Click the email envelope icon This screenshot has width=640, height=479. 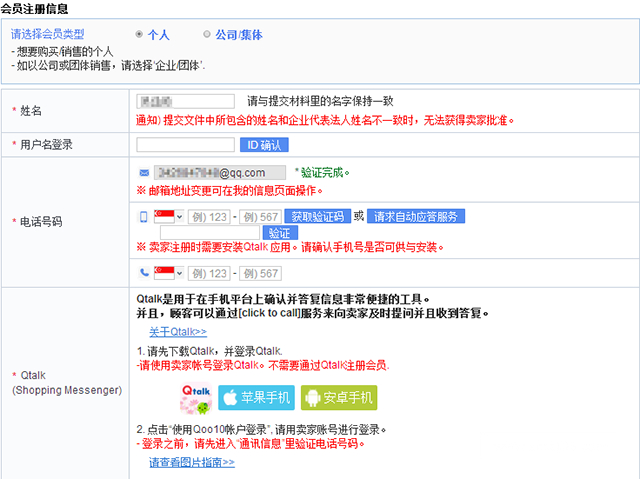pyautogui.click(x=145, y=172)
